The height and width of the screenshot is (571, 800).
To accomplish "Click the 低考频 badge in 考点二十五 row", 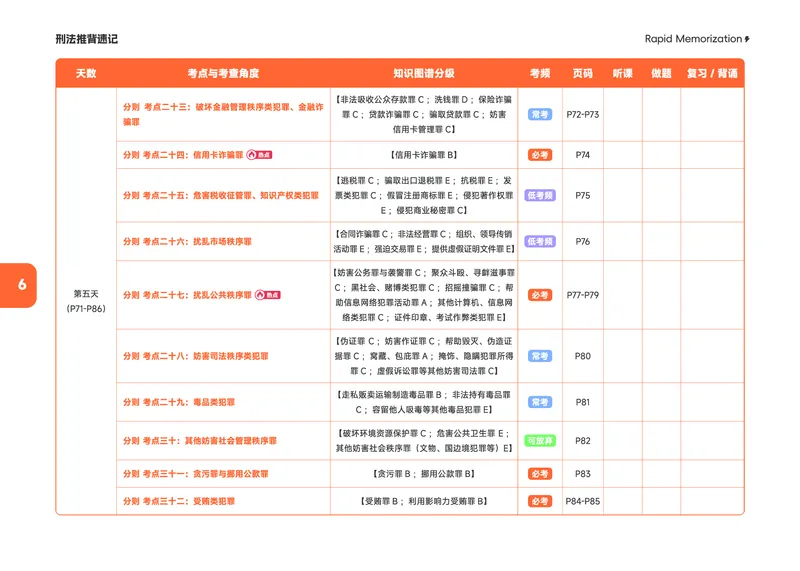I will tap(540, 195).
